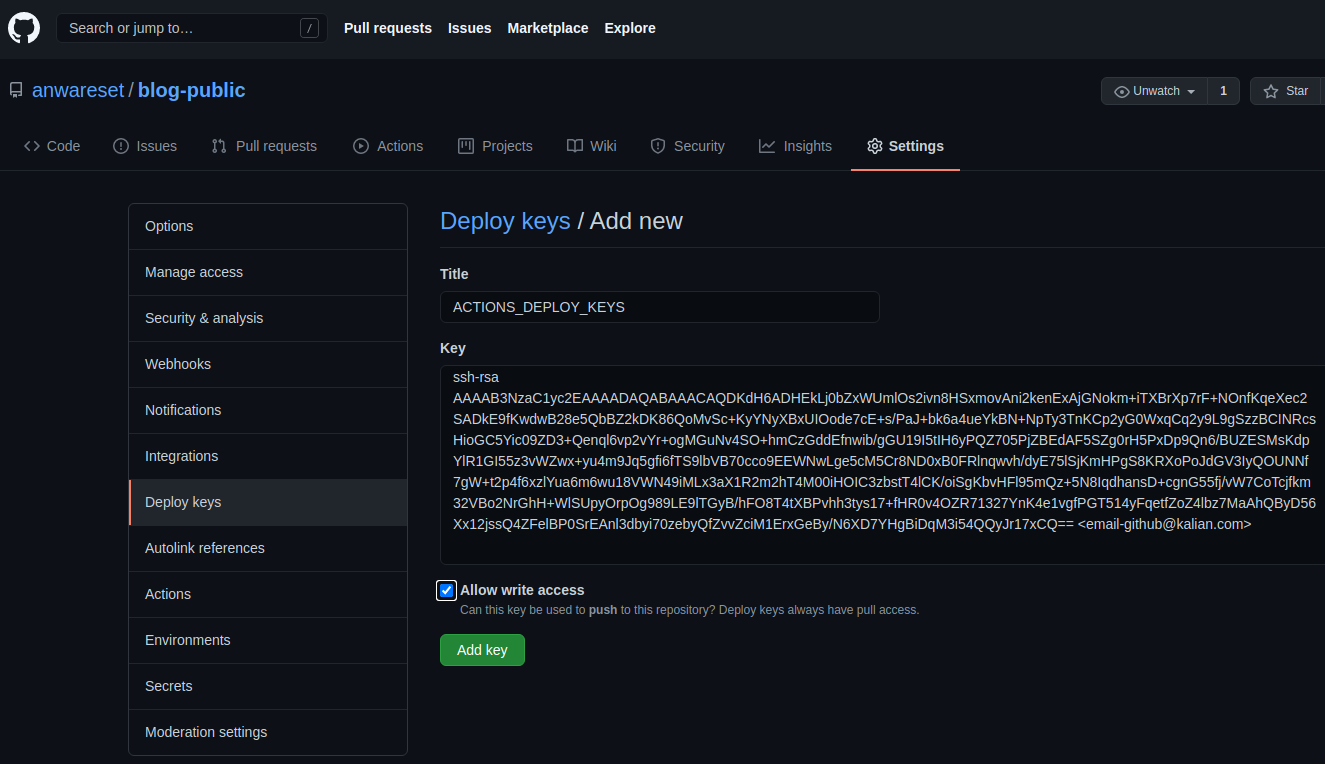Click the Title input field

coord(659,307)
